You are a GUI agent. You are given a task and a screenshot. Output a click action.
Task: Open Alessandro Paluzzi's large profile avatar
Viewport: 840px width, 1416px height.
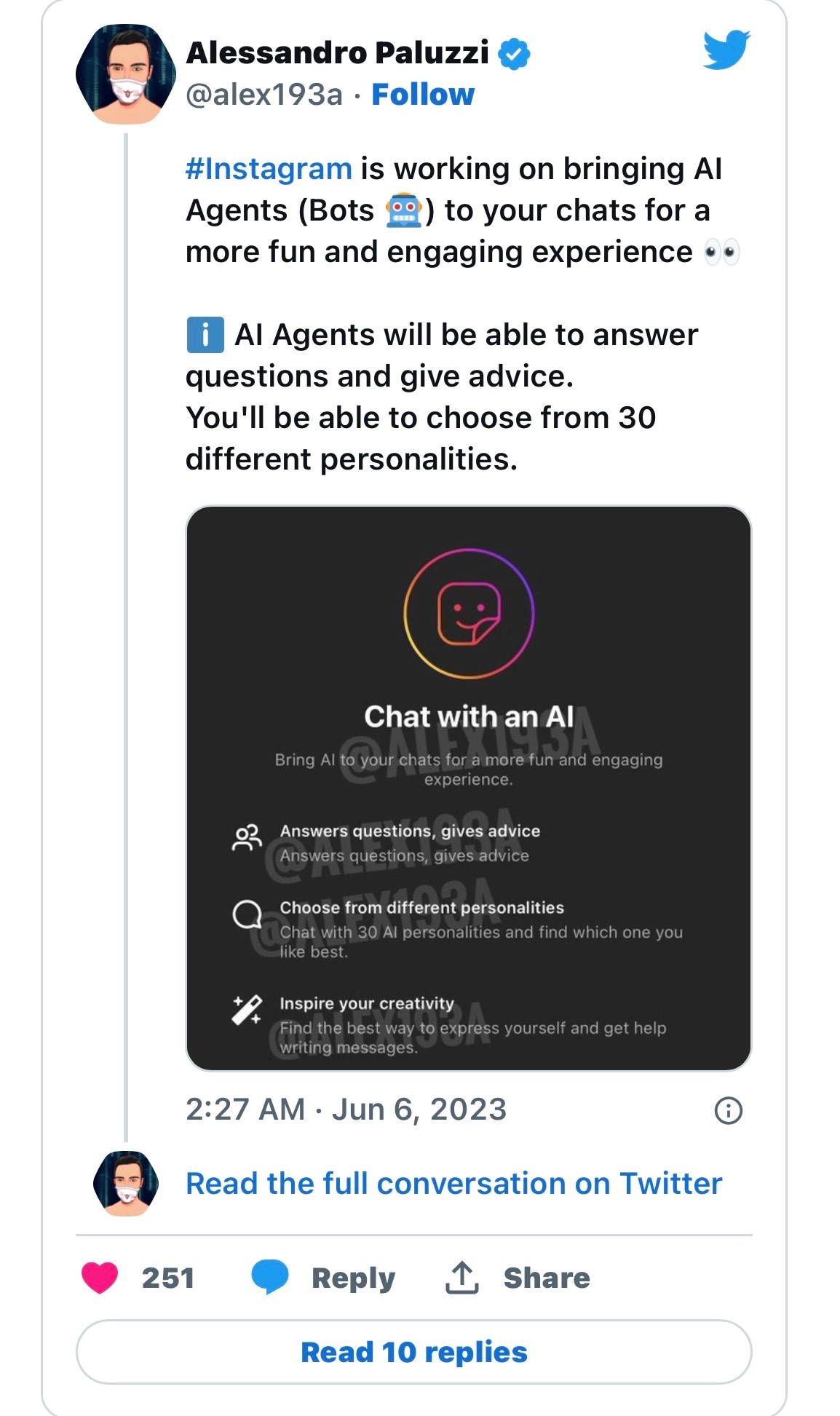tap(125, 74)
